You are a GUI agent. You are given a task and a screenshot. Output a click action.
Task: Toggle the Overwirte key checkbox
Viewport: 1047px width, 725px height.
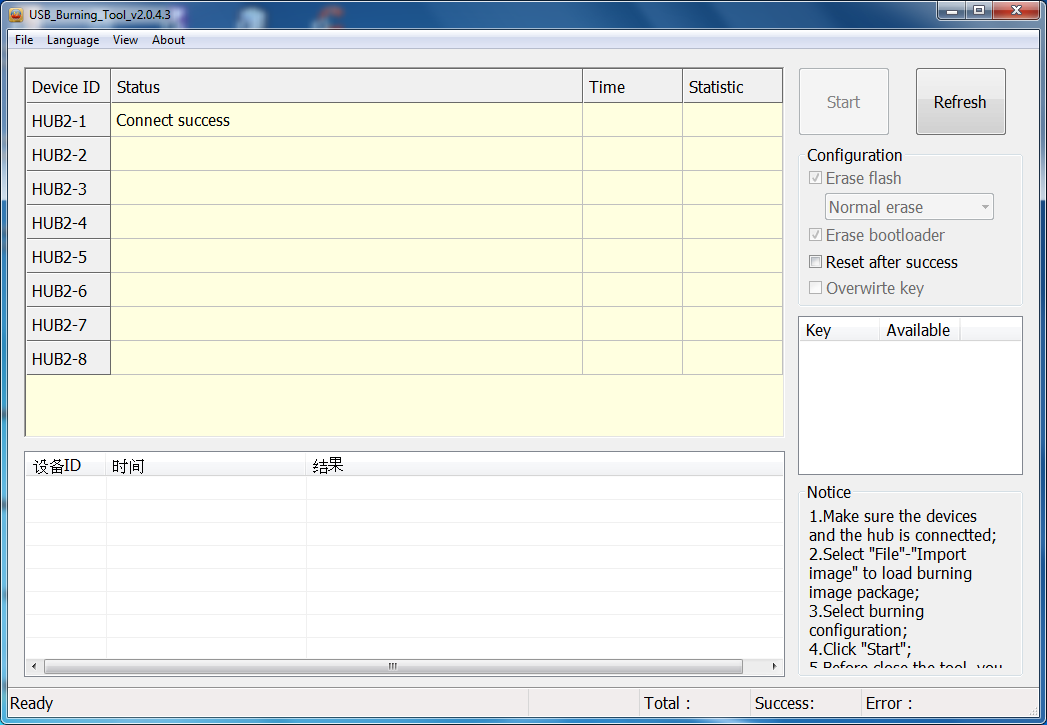coord(816,288)
